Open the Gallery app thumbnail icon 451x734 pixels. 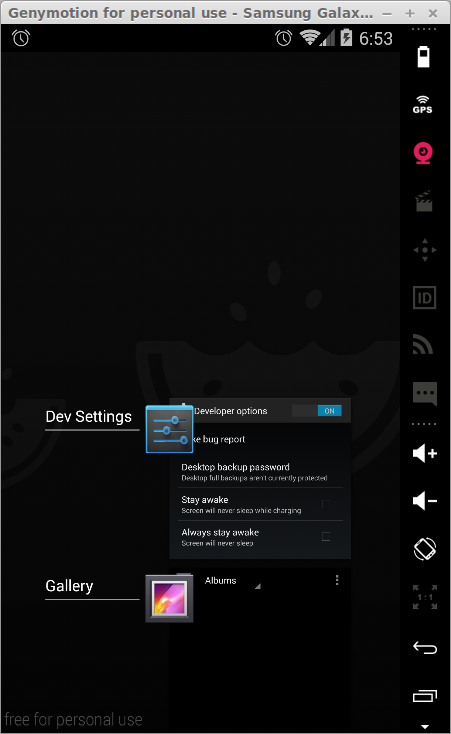coord(170,599)
